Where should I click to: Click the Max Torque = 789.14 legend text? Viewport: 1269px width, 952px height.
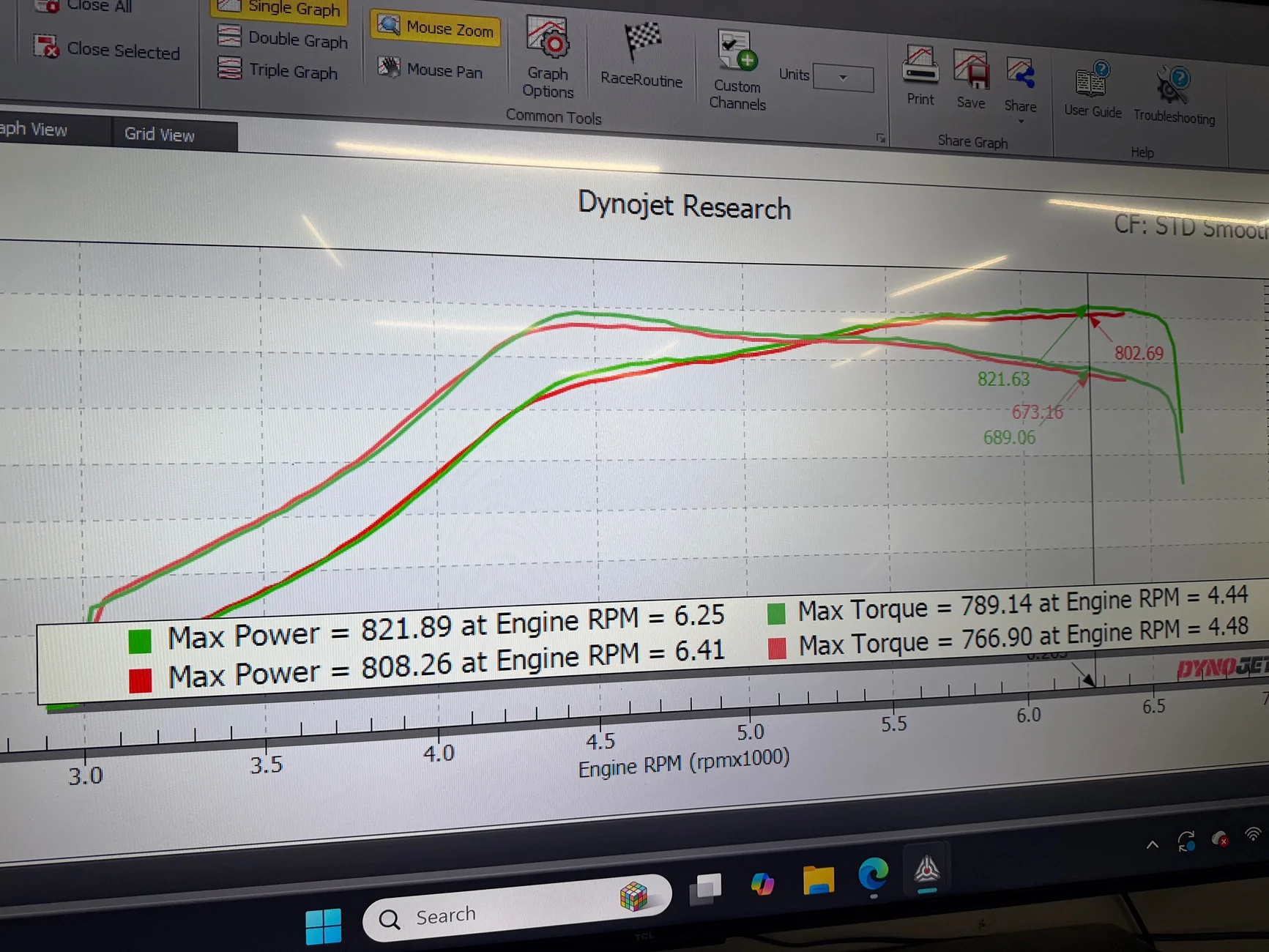click(1022, 606)
